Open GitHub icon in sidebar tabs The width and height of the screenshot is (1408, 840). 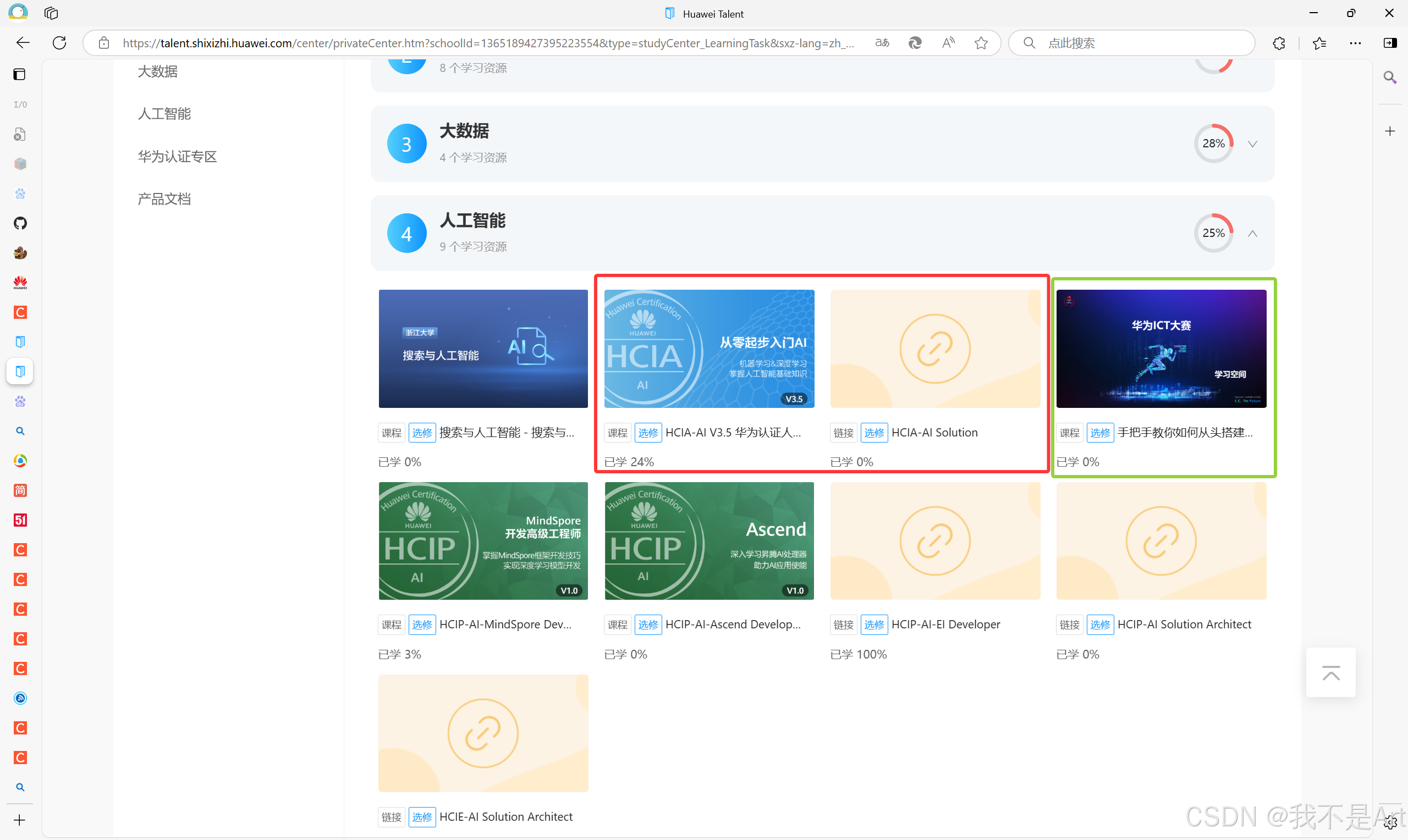[20, 223]
